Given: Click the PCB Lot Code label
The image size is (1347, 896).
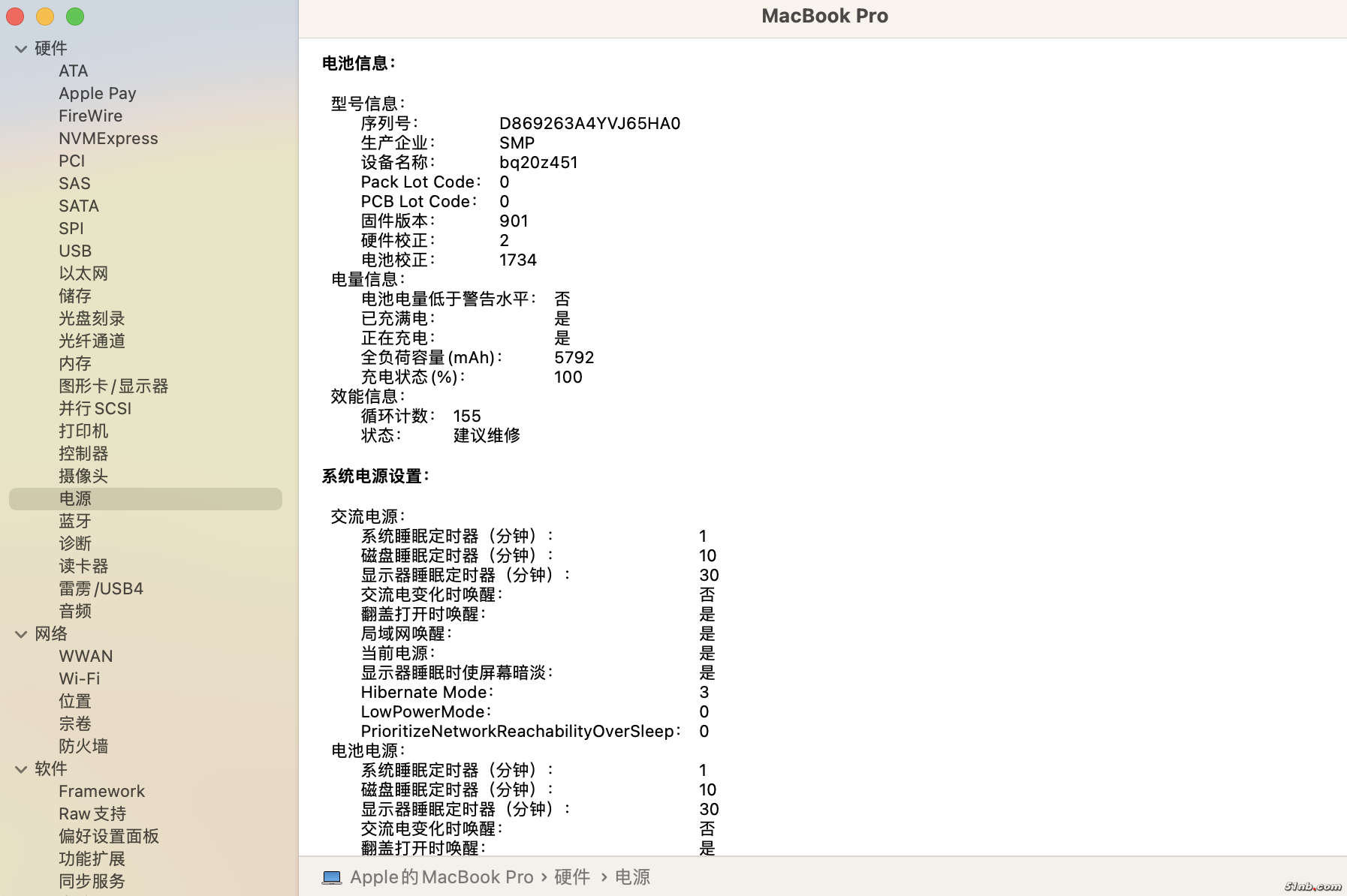Looking at the screenshot, I should (x=419, y=202).
